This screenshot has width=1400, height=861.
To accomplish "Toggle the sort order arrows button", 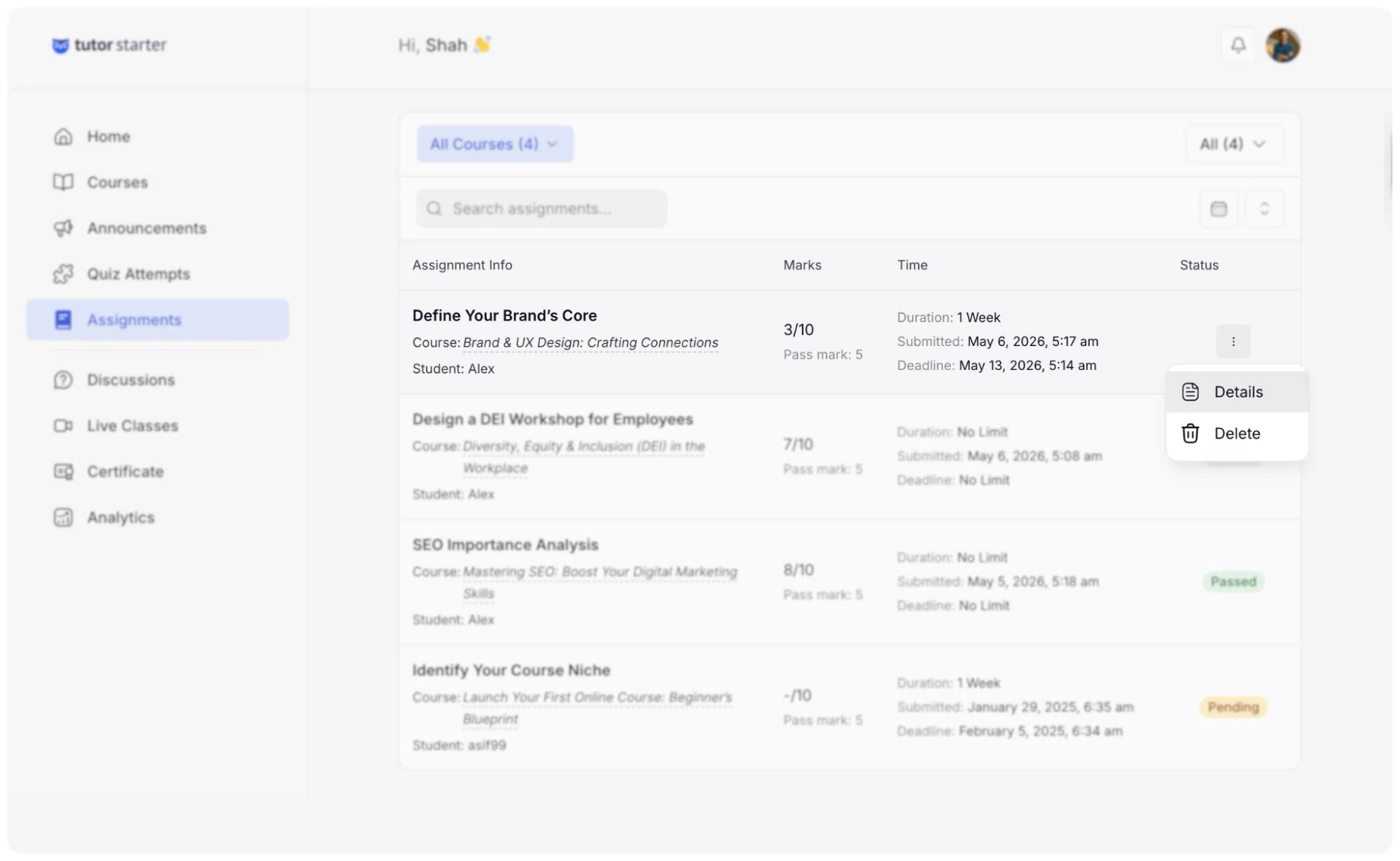I will (x=1264, y=209).
